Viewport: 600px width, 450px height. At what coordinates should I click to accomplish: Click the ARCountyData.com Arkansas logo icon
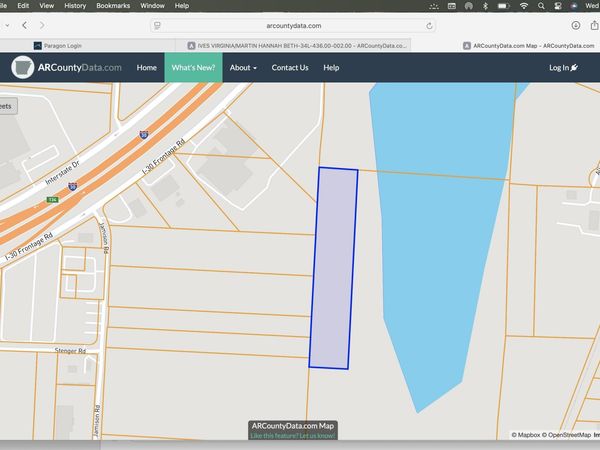click(x=23, y=67)
